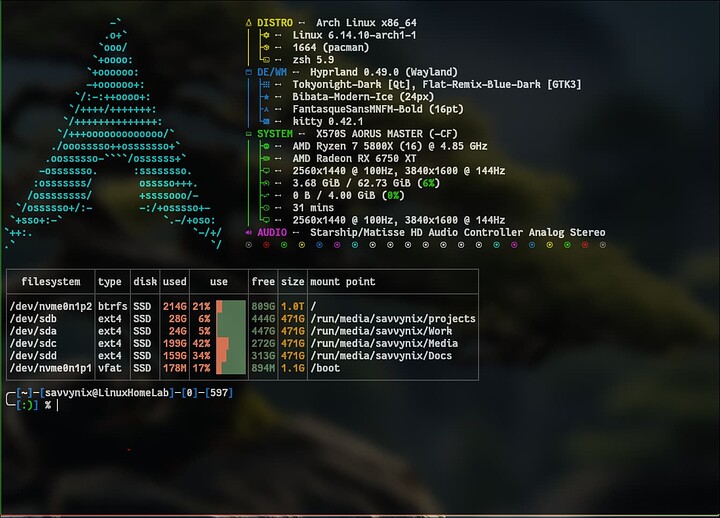Click the text 'Arch Linux x86_64'
This screenshot has height=518, width=720.
tap(366, 23)
